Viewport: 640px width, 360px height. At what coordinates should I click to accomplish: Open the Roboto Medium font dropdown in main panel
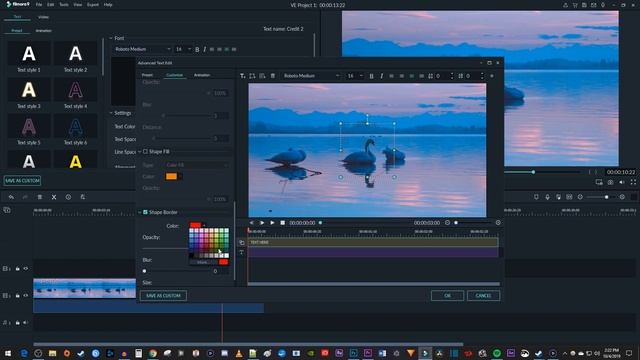142,49
